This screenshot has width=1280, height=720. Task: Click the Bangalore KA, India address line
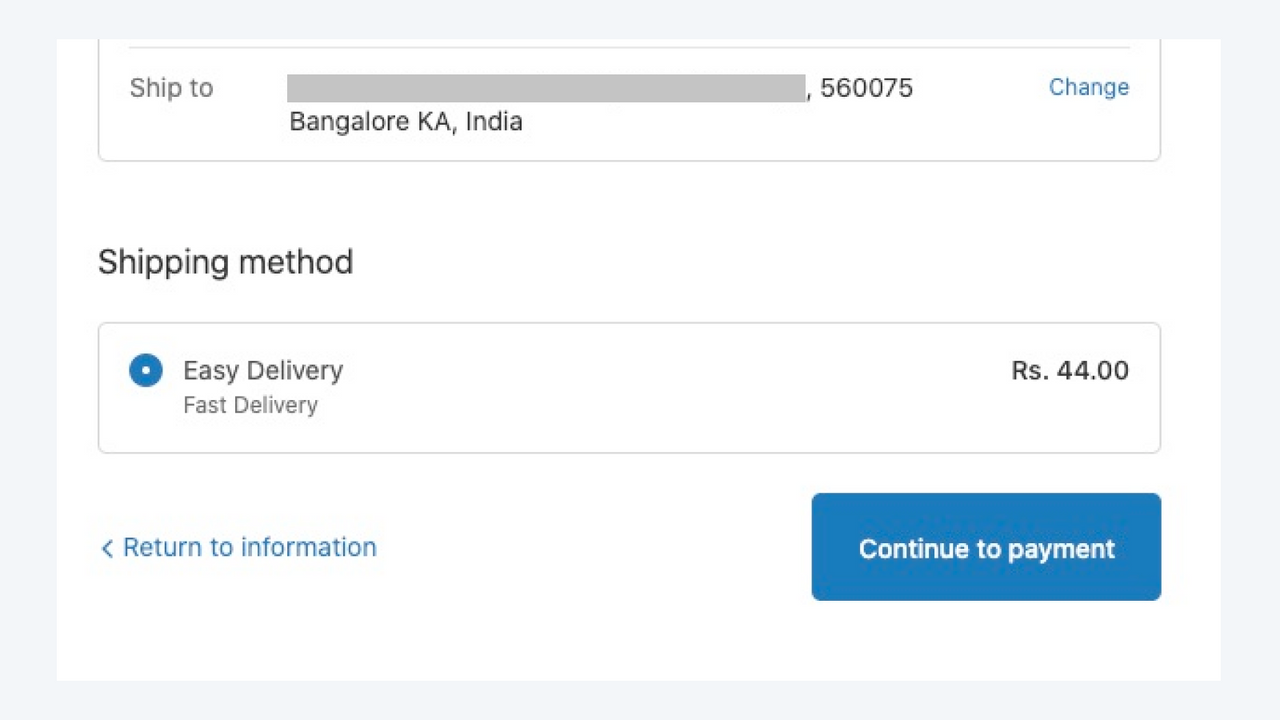click(x=405, y=121)
